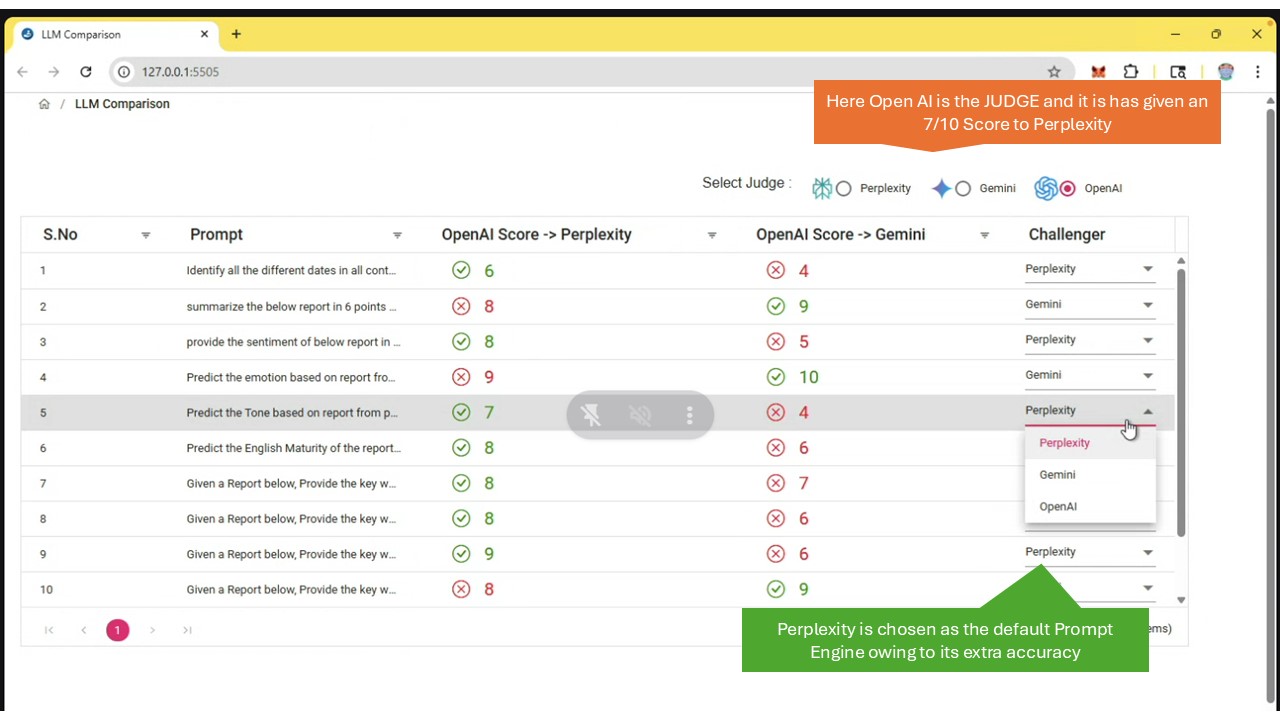1280x720 pixels.
Task: Open a new browser tab with plus button
Action: (x=236, y=34)
